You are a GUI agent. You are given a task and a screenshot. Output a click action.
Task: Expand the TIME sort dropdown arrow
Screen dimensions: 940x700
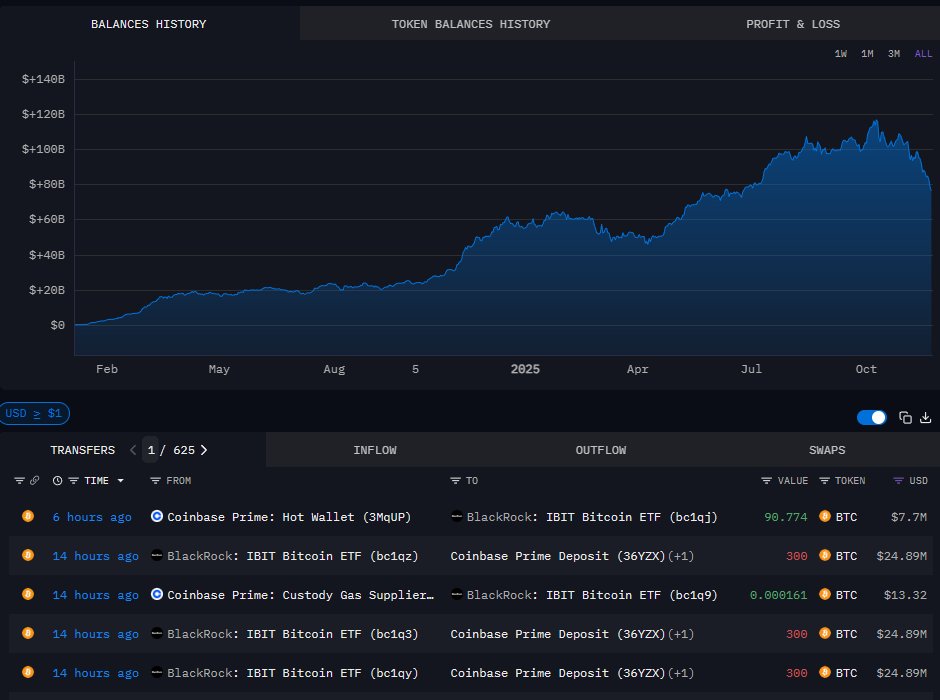(x=121, y=481)
